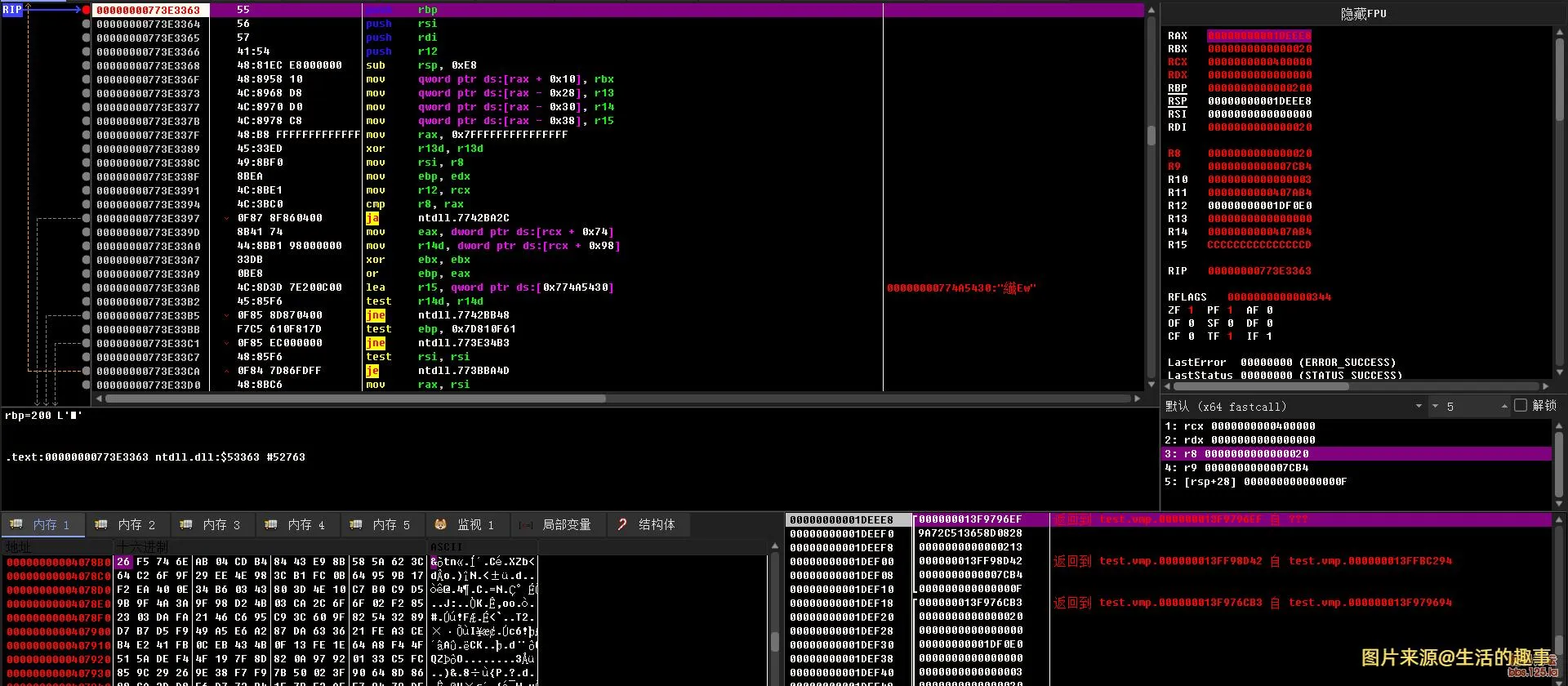Increase the argument count with up arrow
The width and height of the screenshot is (1568, 686).
pyautogui.click(x=1503, y=406)
